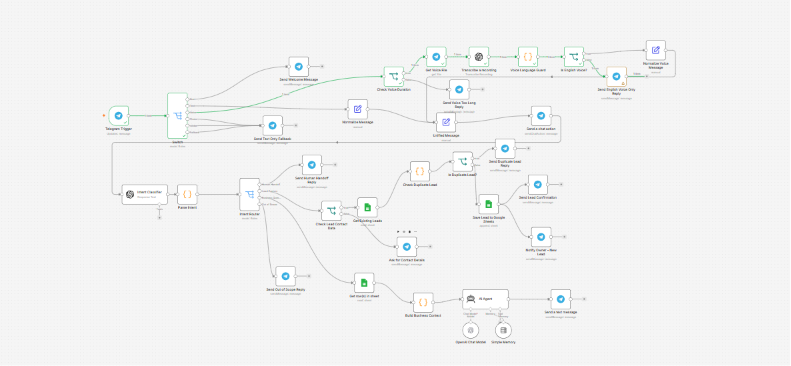The image size is (791, 366).
Task: Select the OpenAI Chat Model sub-node
Action: pos(472,330)
